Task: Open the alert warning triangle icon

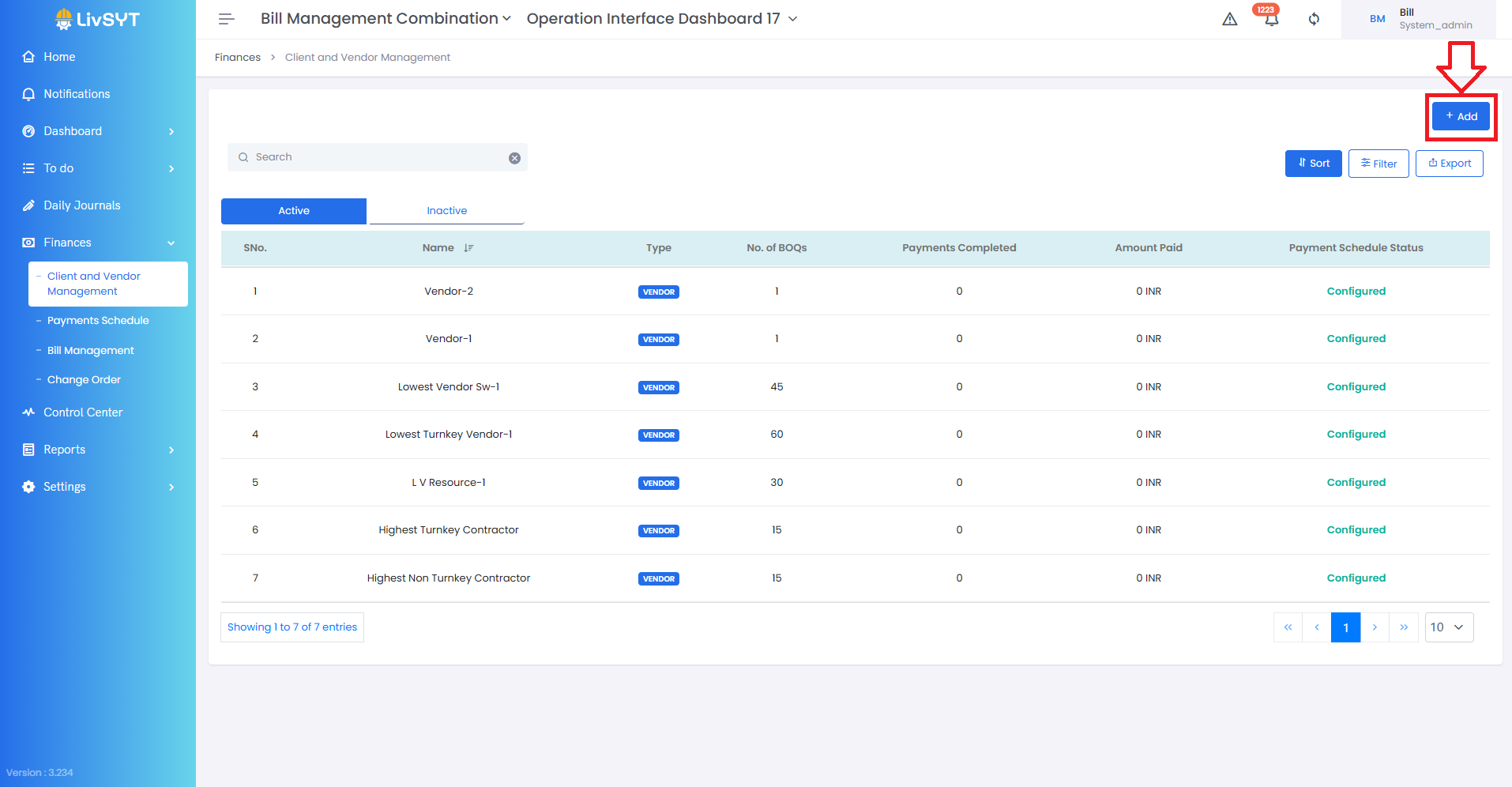Action: [x=1229, y=19]
